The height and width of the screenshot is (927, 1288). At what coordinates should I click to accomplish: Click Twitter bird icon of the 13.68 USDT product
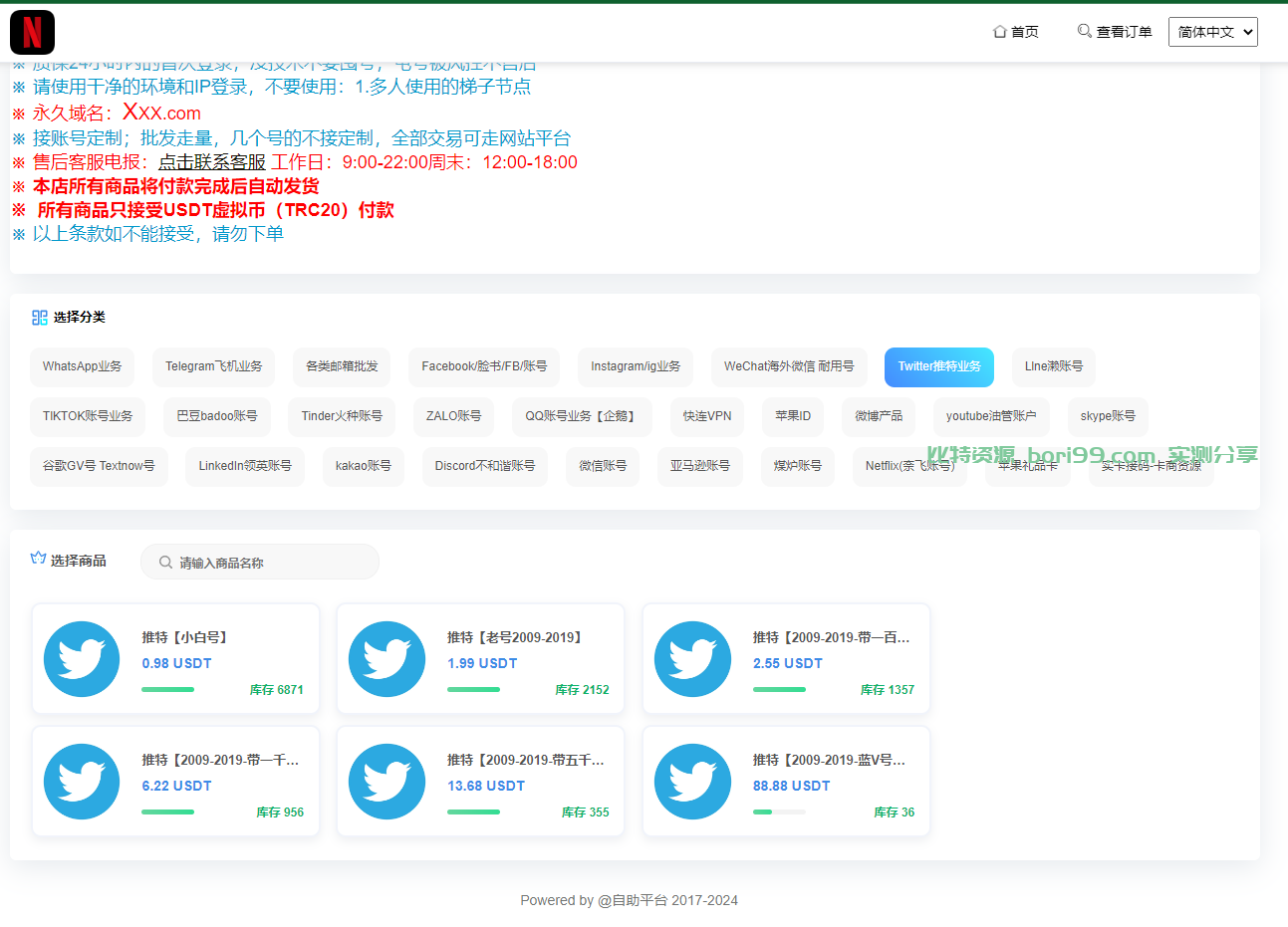(386, 782)
